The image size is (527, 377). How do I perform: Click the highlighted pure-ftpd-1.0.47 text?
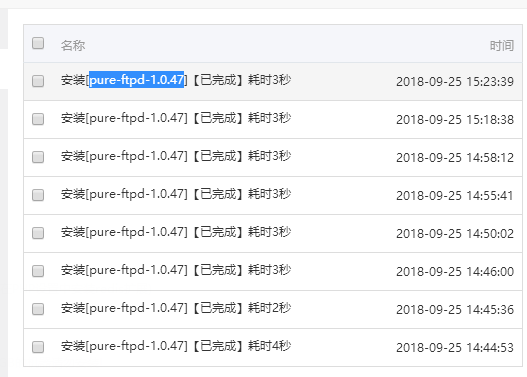click(136, 80)
